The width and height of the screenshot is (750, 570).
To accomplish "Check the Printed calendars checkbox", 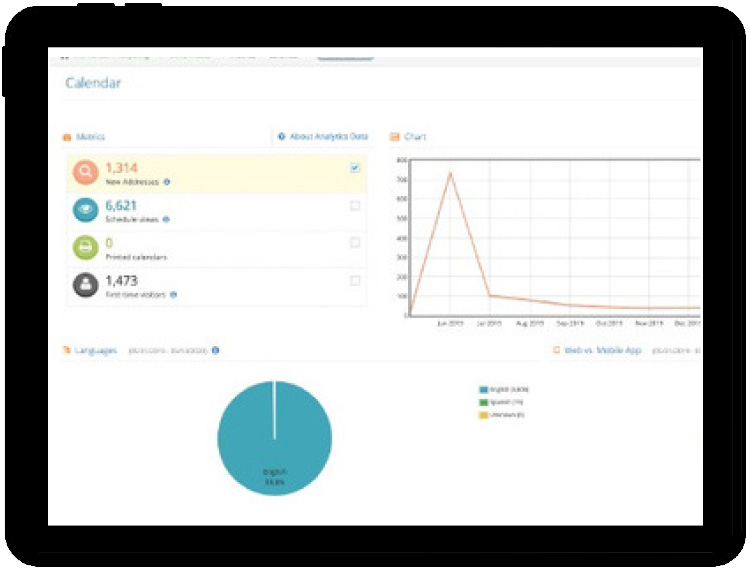I will tap(355, 243).
